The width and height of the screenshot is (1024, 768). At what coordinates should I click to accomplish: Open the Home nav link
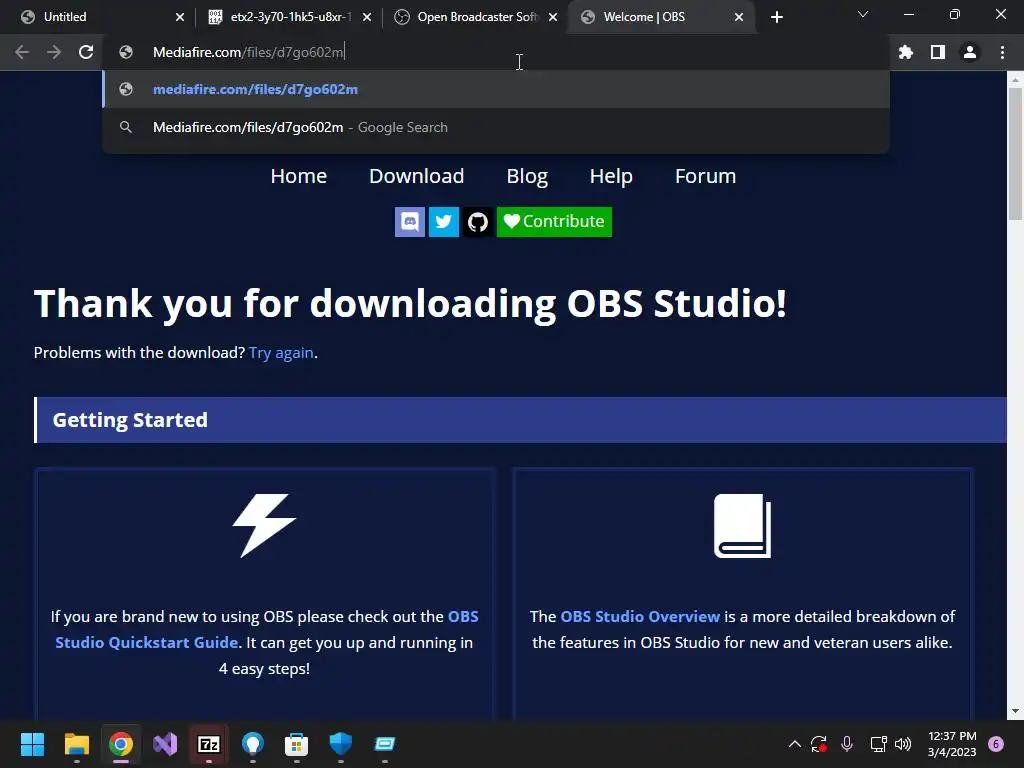[298, 176]
